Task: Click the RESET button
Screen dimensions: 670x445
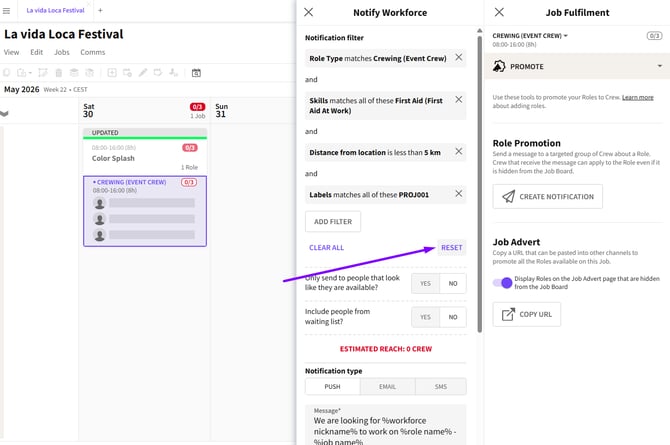Action: 452,248
